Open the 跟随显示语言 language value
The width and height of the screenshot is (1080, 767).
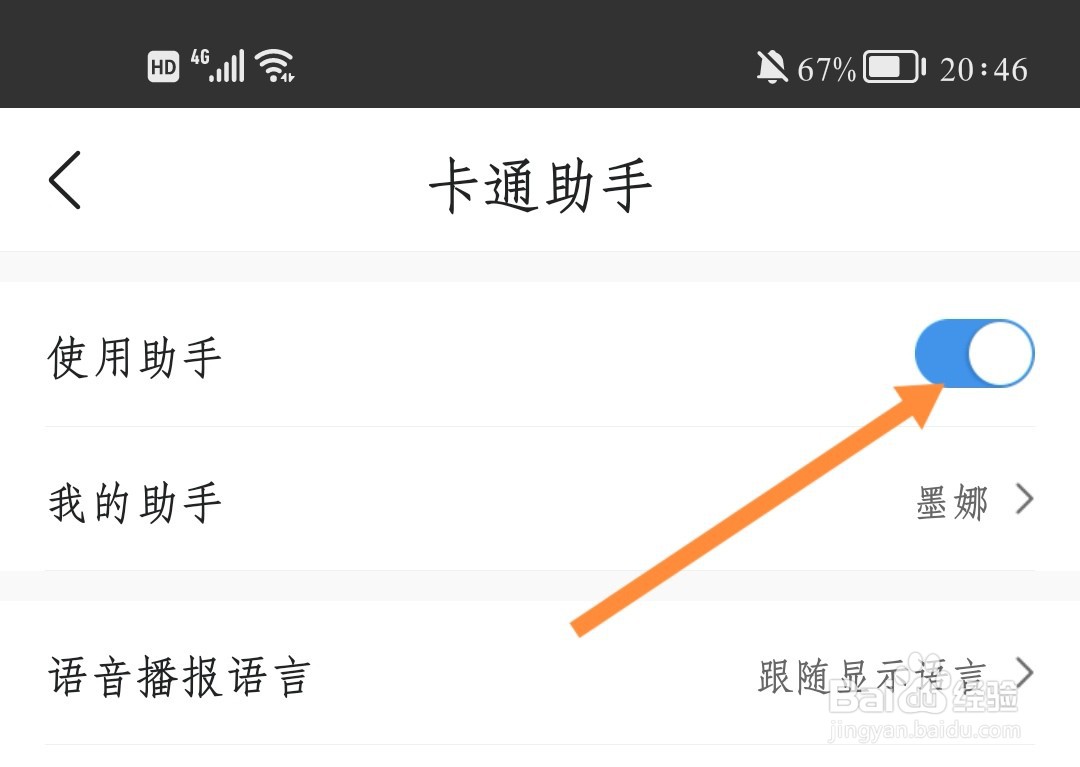coord(873,675)
